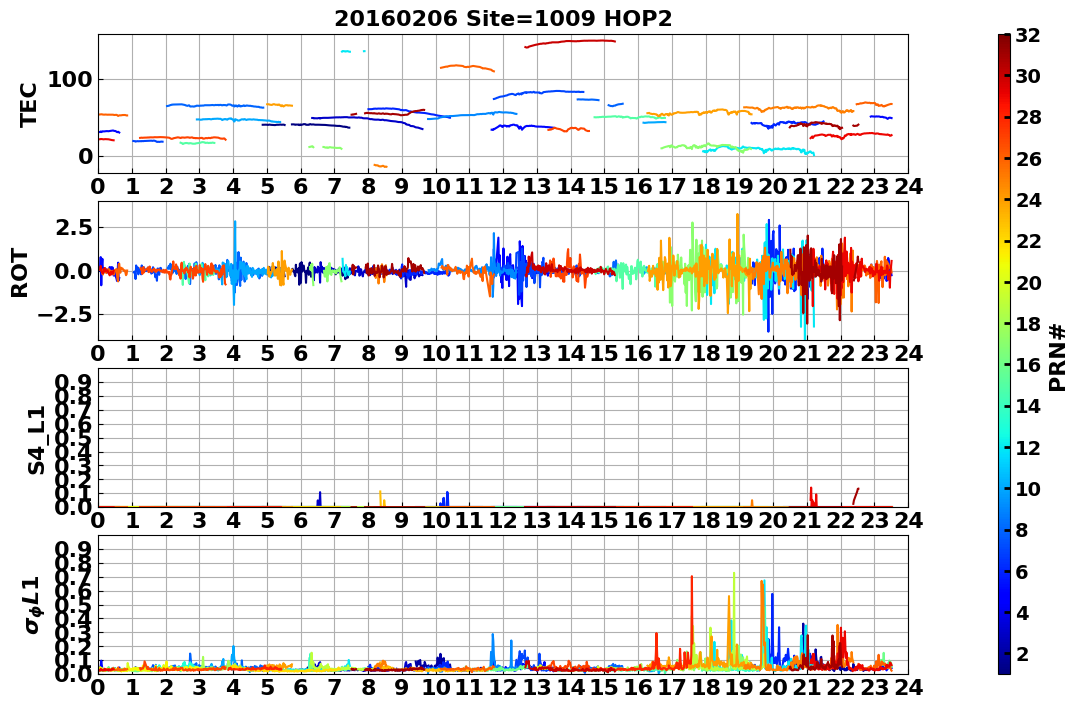Screen dimensions: 1077x709
Task: Click the sigma-phi L1 y-axis label
Action: coord(33,605)
